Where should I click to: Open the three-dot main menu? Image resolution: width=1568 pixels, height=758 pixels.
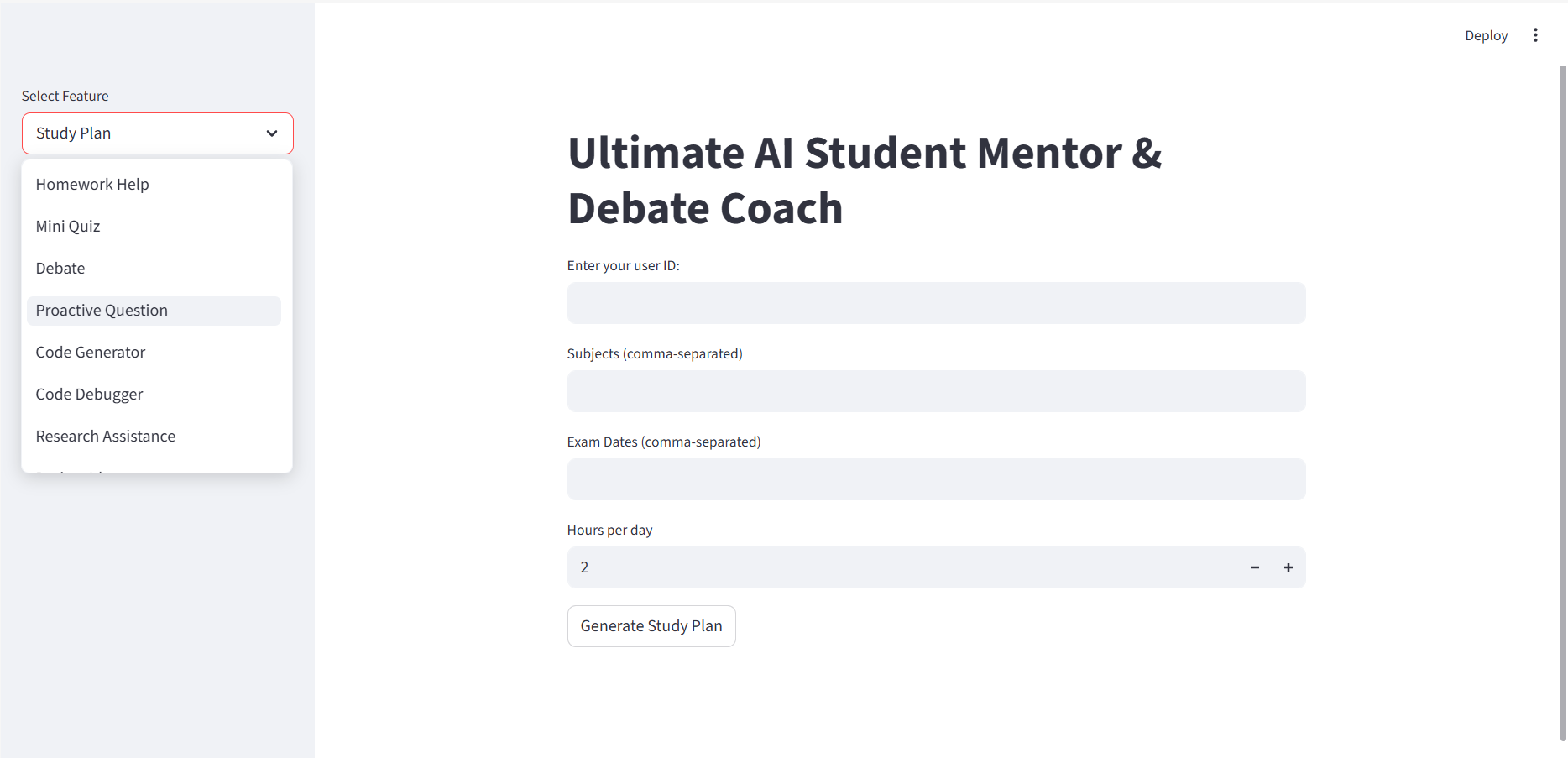point(1535,35)
